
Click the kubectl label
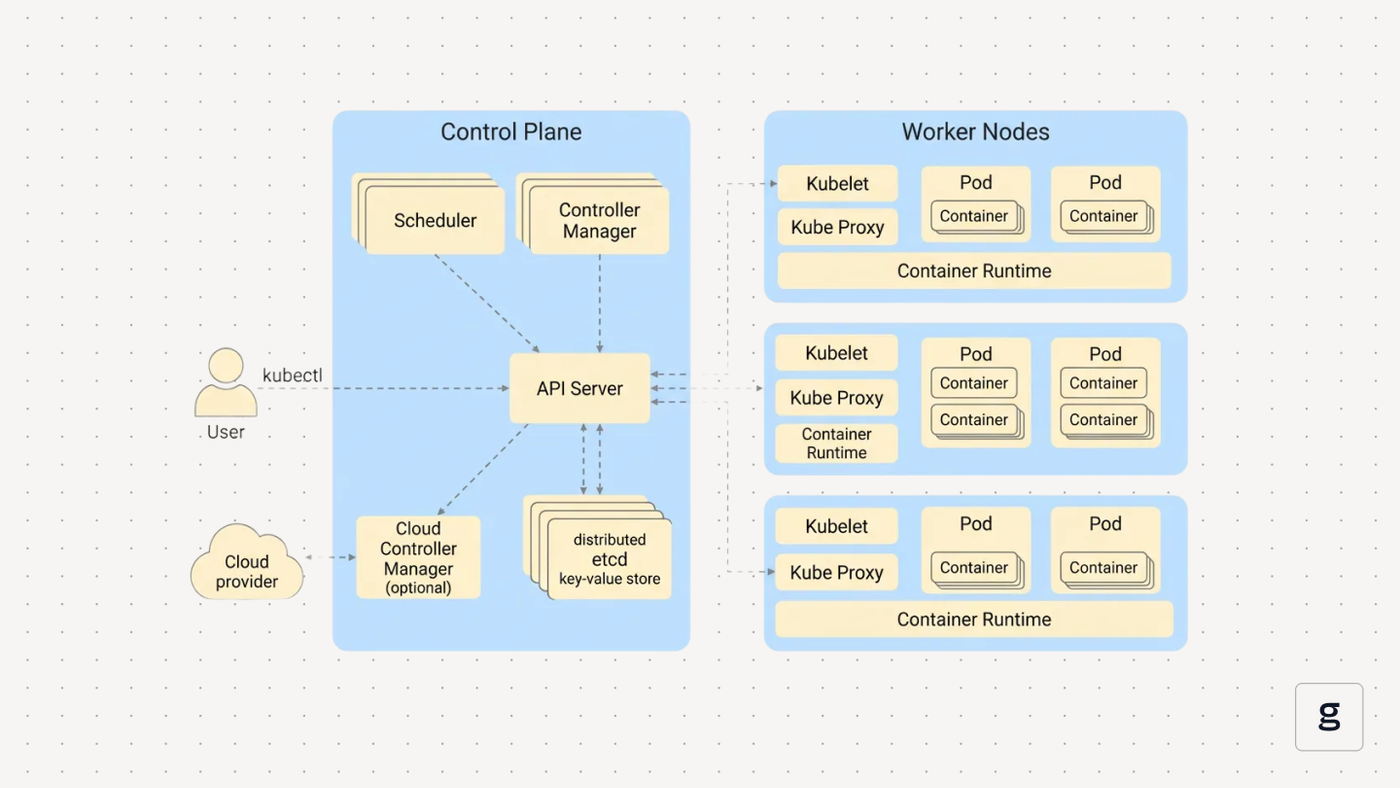(292, 375)
